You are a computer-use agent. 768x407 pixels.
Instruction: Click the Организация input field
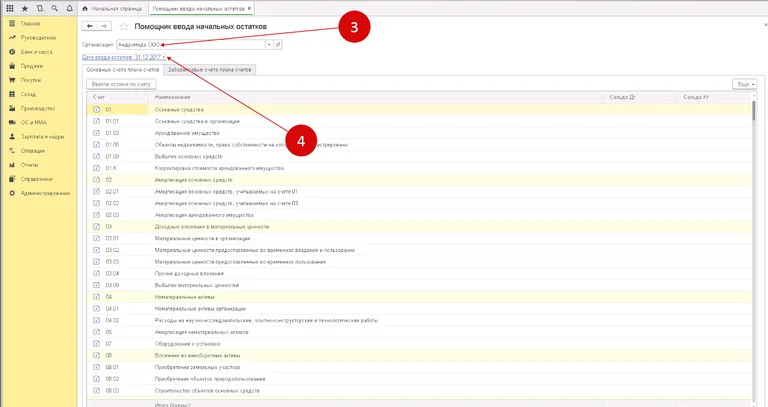pyautogui.click(x=190, y=44)
